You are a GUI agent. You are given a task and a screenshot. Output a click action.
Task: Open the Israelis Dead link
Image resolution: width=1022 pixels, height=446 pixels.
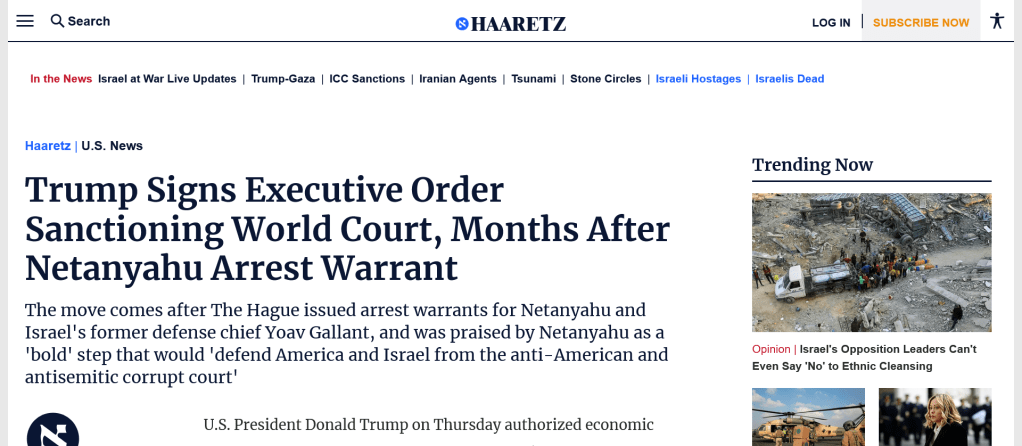[789, 79]
